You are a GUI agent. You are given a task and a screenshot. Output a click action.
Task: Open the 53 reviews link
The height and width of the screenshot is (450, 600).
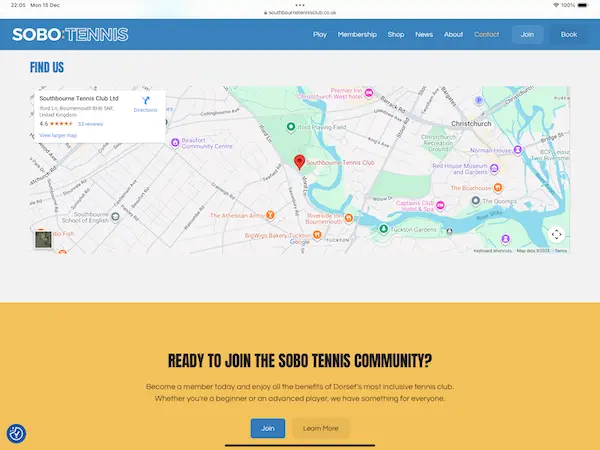[x=90, y=124]
